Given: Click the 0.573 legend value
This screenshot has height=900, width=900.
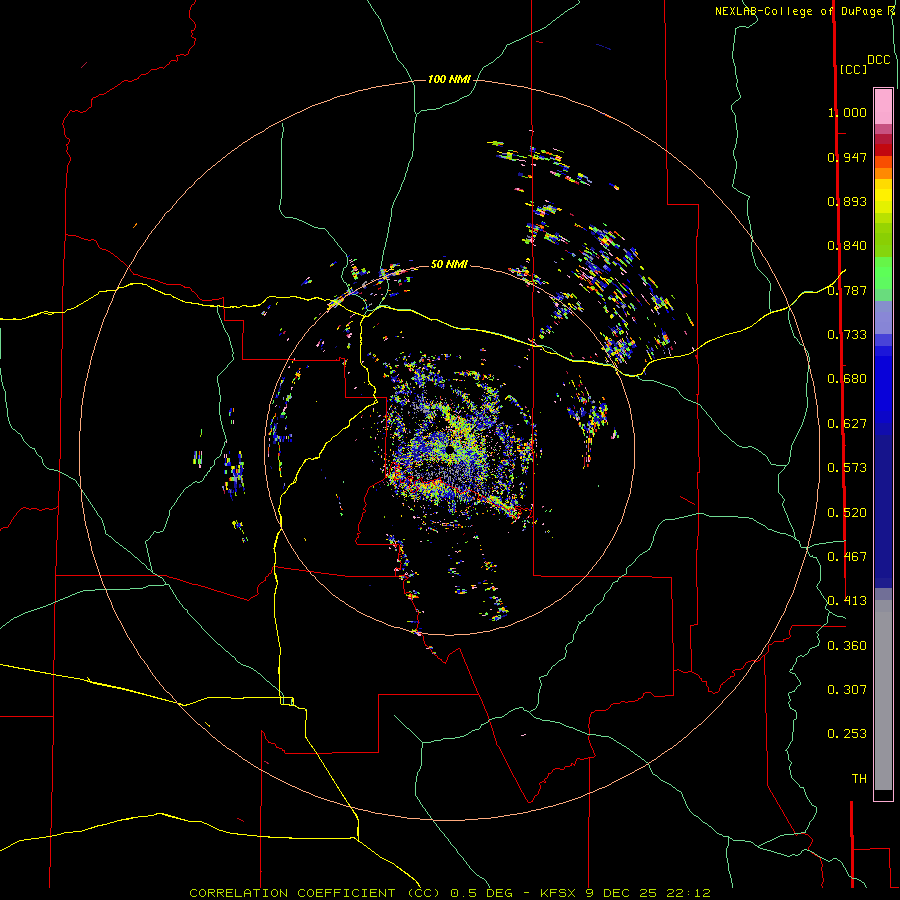Looking at the screenshot, I should tap(847, 468).
